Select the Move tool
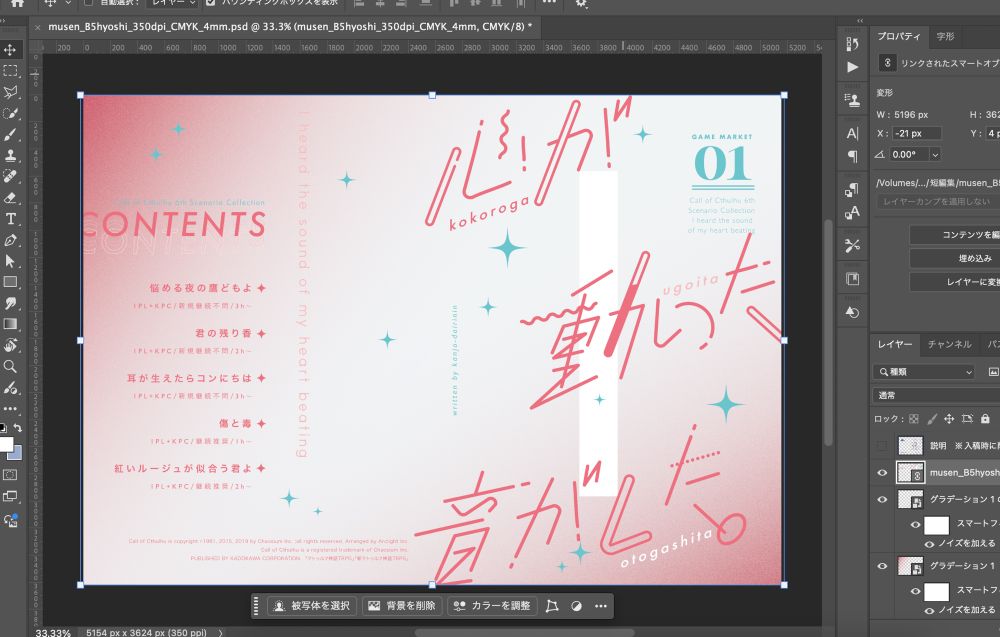The image size is (1000, 637). pyautogui.click(x=10, y=50)
